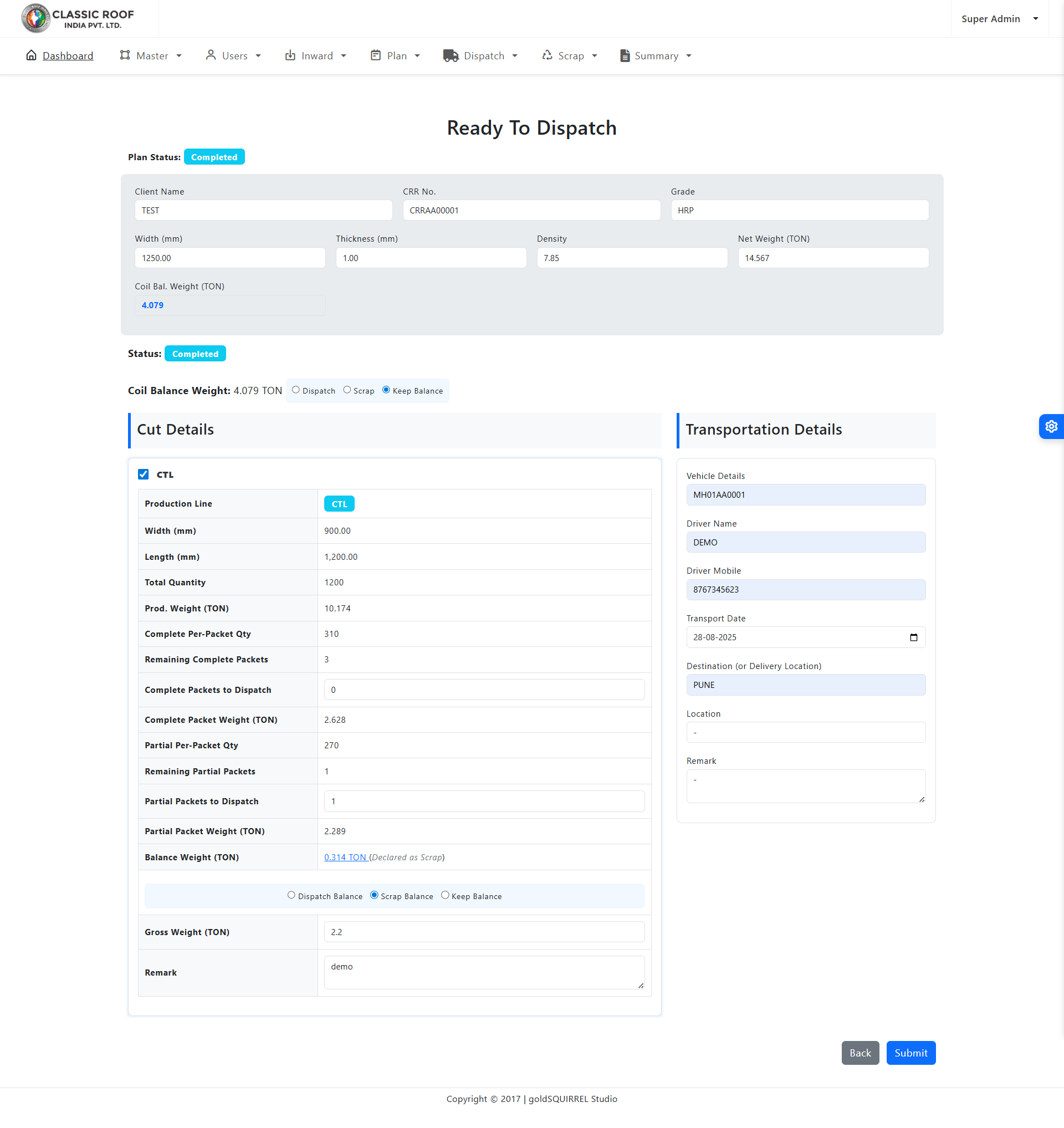Screen dimensions: 1064x1128
Task: Select the Scrap coil balance radio
Action: (x=347, y=390)
